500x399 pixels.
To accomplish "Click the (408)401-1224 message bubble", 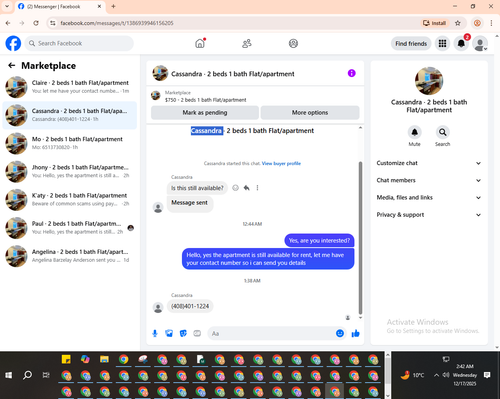I will click(190, 306).
